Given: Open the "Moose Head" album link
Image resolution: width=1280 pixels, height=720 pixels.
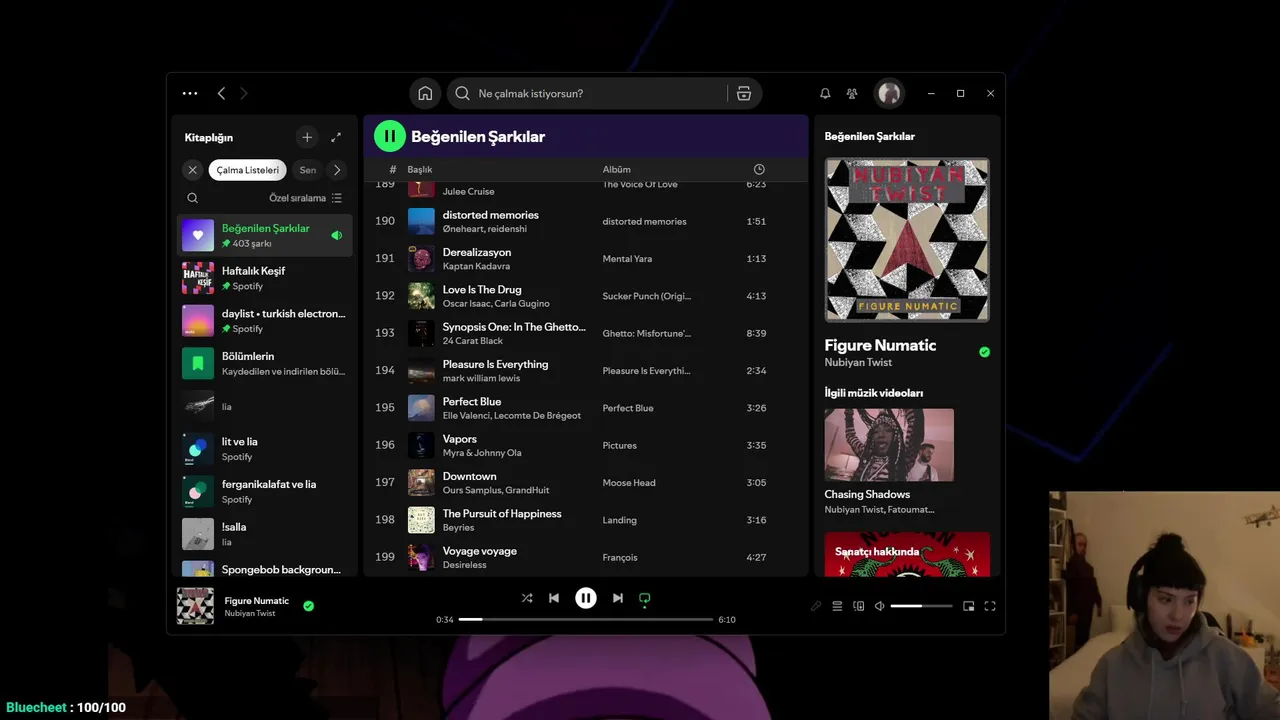Looking at the screenshot, I should (629, 483).
